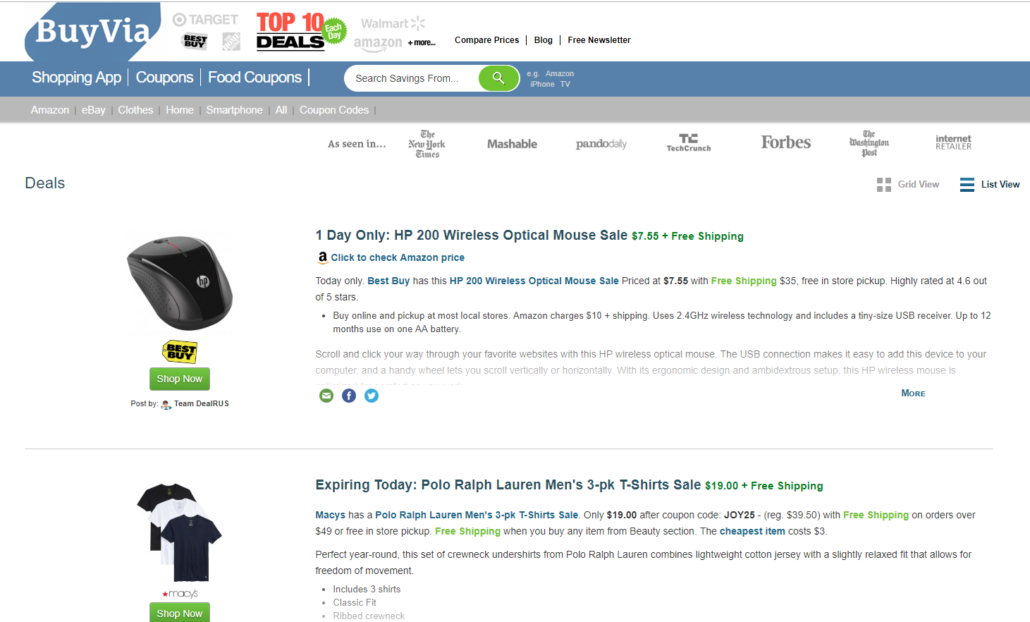1030x622 pixels.
Task: Open the HP 200 Wireless Mouse deal title
Action: 471,235
